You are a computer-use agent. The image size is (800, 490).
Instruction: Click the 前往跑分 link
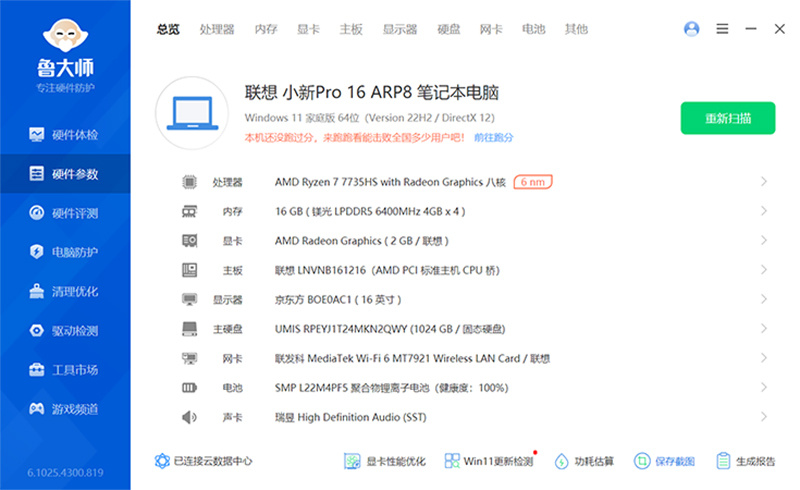pos(493,137)
